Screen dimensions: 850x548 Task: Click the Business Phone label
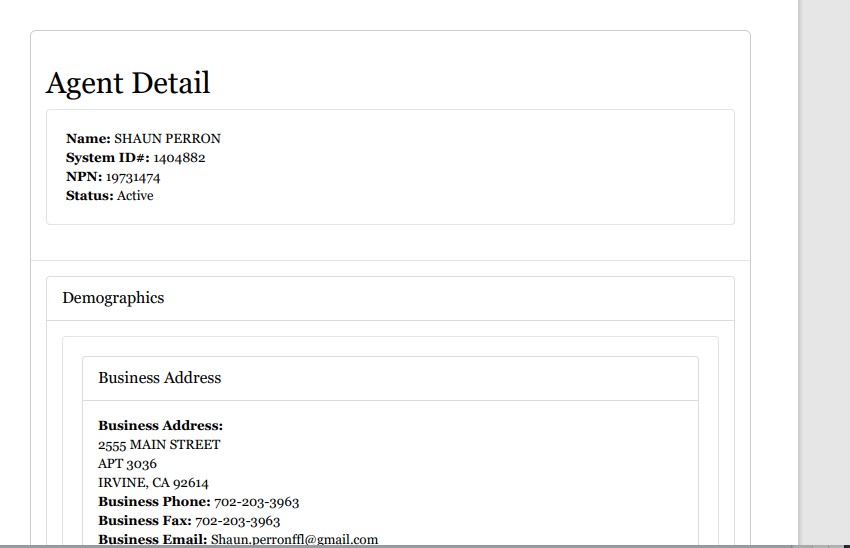pyautogui.click(x=154, y=502)
